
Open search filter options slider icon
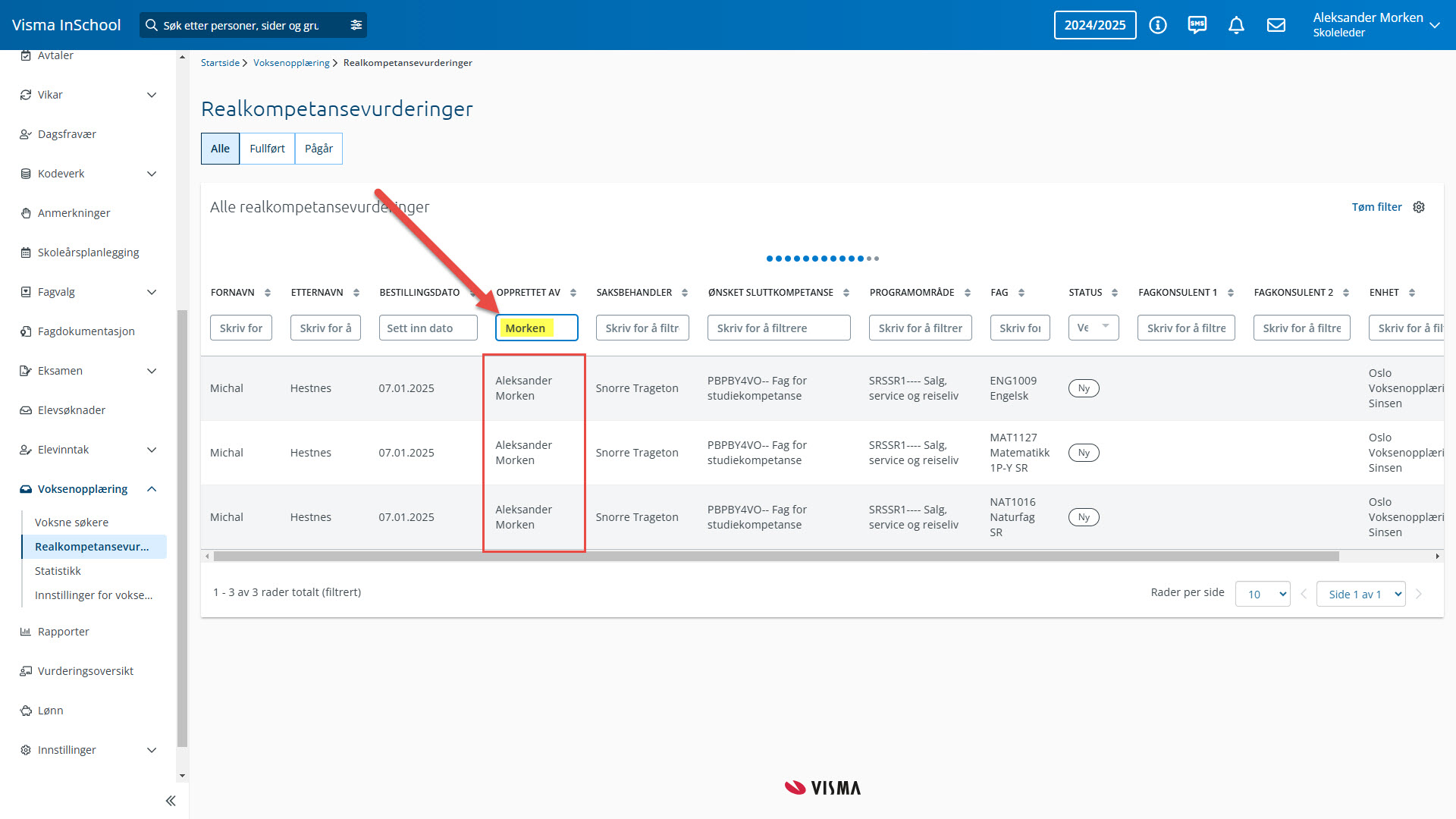click(x=356, y=25)
